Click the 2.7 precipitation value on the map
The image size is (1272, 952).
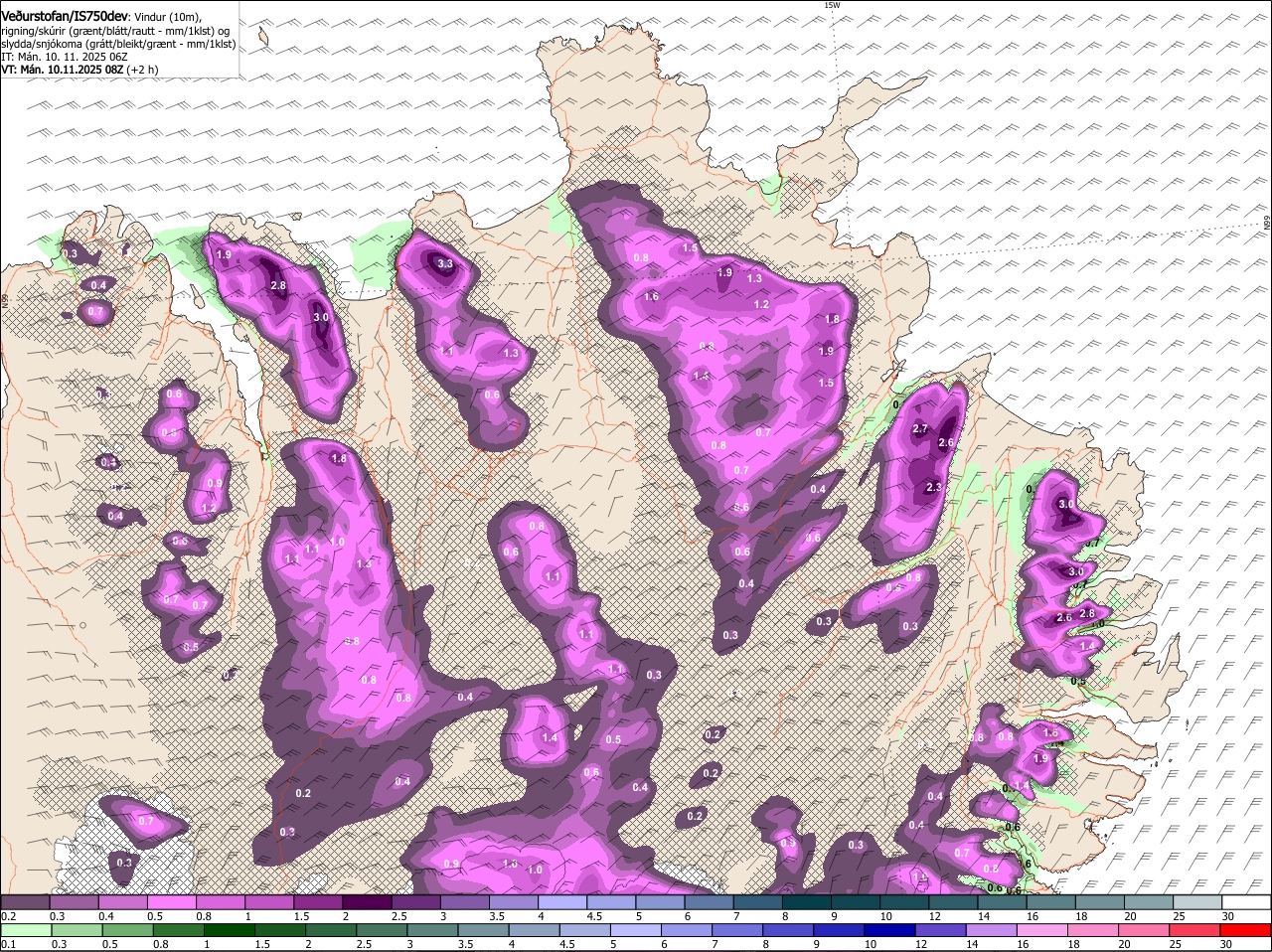(920, 428)
